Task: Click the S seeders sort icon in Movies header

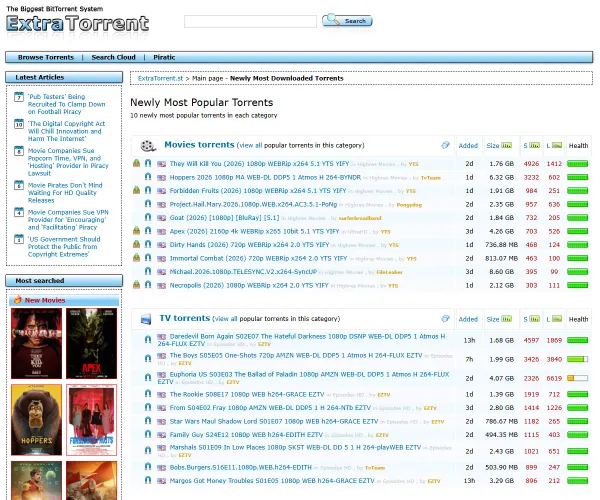Action: [x=535, y=145]
